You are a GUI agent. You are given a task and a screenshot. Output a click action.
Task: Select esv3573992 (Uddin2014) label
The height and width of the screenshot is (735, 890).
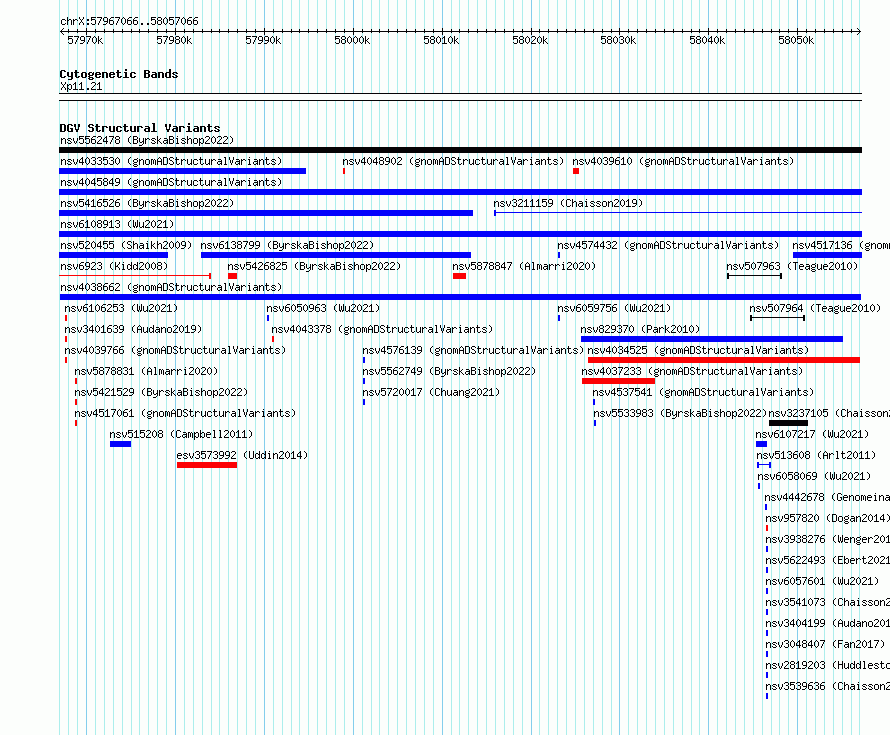click(242, 455)
